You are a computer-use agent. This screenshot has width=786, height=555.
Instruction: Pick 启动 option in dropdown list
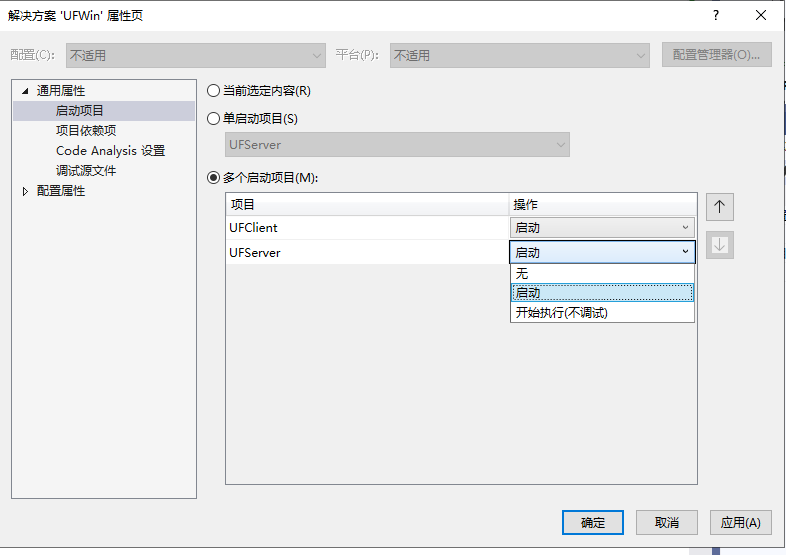pyautogui.click(x=602, y=293)
